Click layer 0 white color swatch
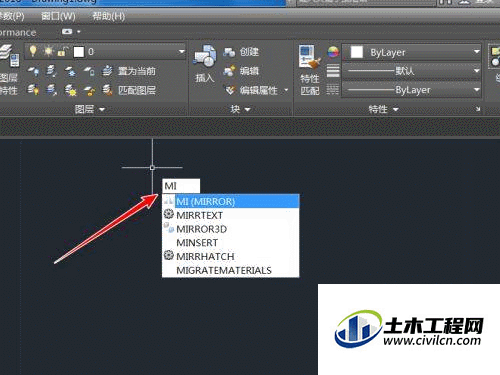The image size is (500, 375). point(79,52)
